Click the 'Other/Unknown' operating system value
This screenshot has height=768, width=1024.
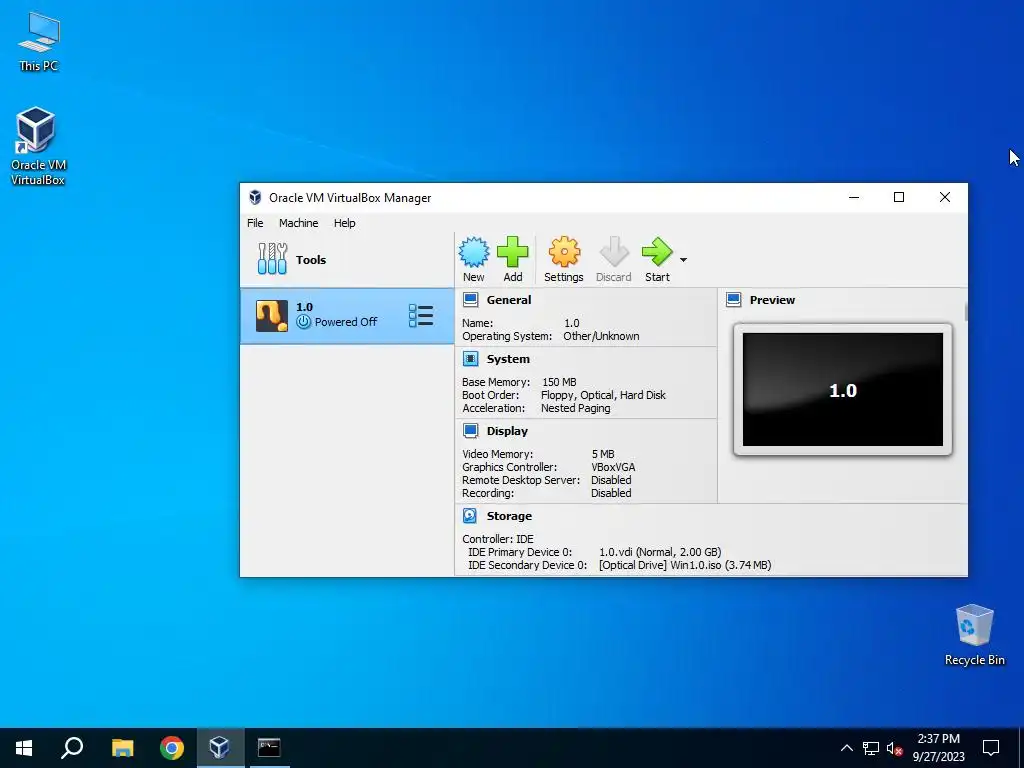(601, 336)
